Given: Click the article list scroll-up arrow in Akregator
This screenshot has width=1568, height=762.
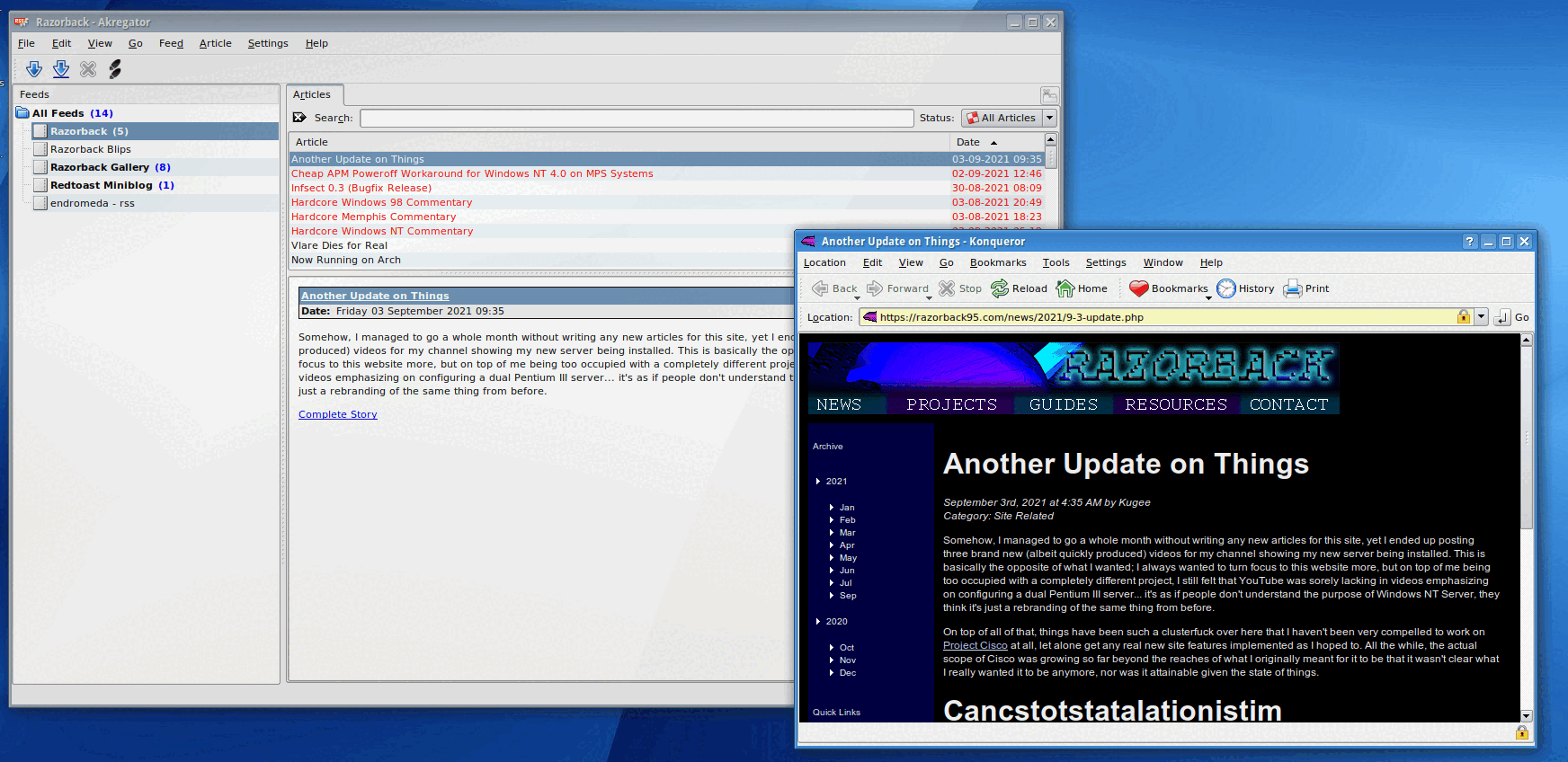Looking at the screenshot, I should [x=1050, y=140].
